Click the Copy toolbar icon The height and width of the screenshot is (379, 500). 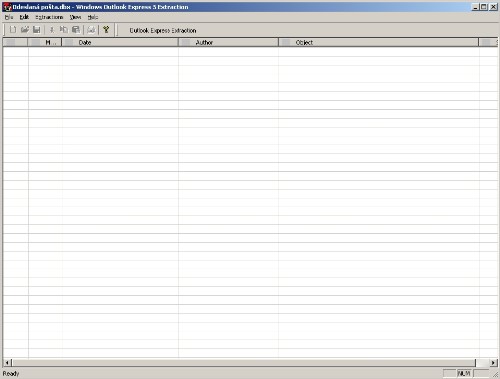64,30
